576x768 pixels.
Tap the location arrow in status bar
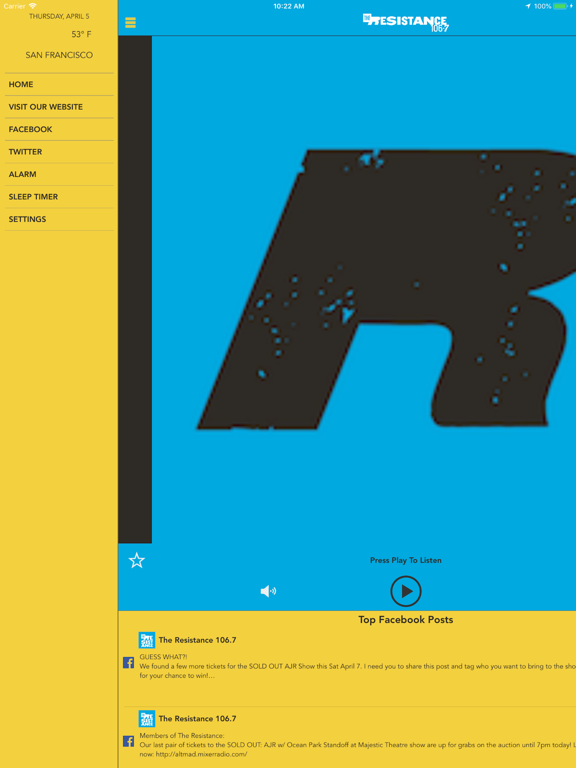click(x=528, y=6)
